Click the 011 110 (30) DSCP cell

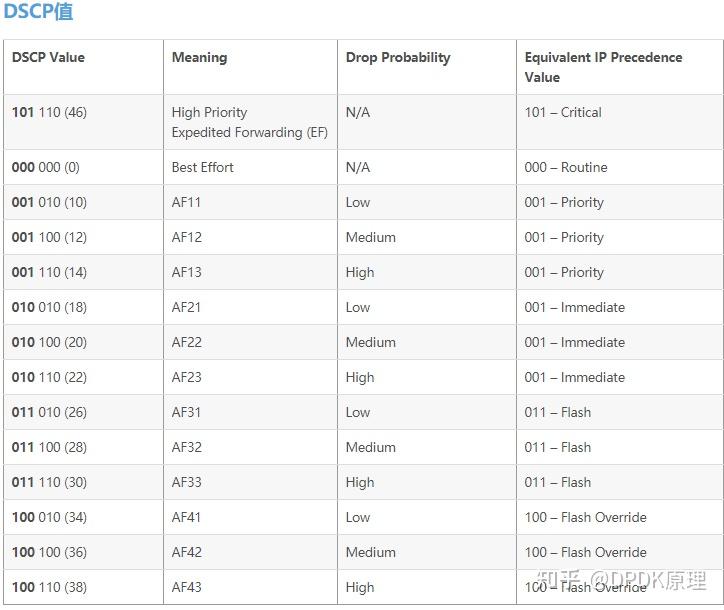[49, 483]
